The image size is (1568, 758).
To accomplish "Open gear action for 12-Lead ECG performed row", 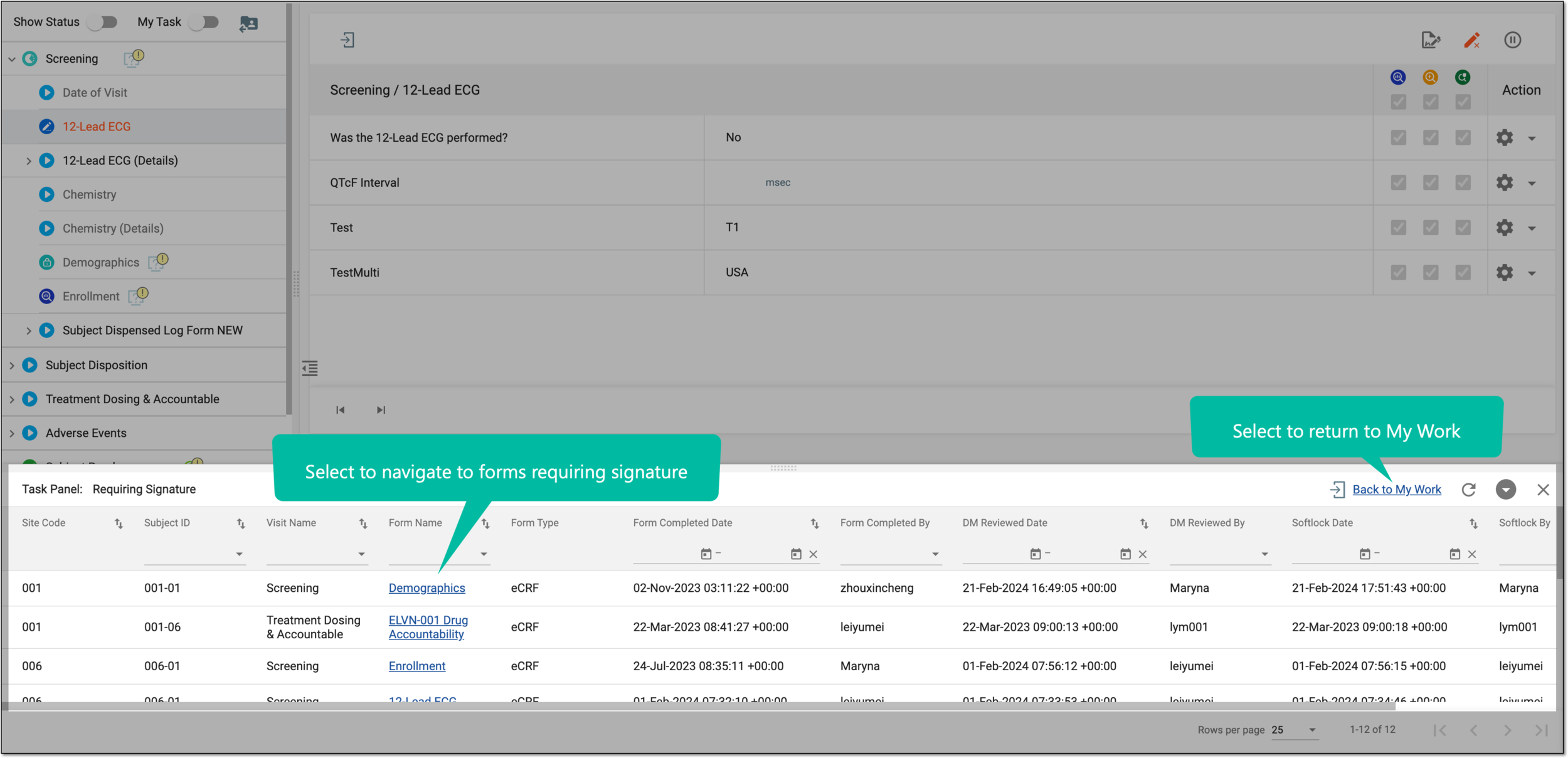I will [1504, 137].
